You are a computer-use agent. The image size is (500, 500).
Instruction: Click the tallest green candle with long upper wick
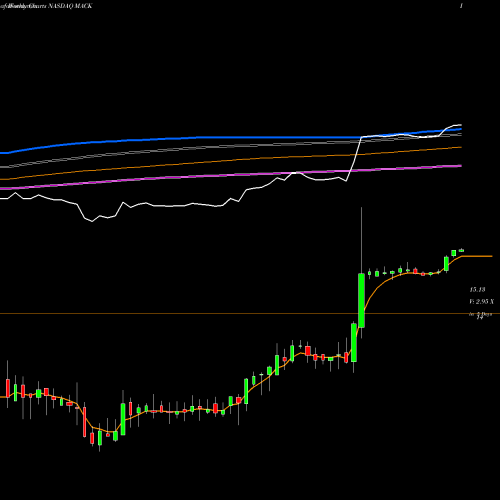coord(361,300)
